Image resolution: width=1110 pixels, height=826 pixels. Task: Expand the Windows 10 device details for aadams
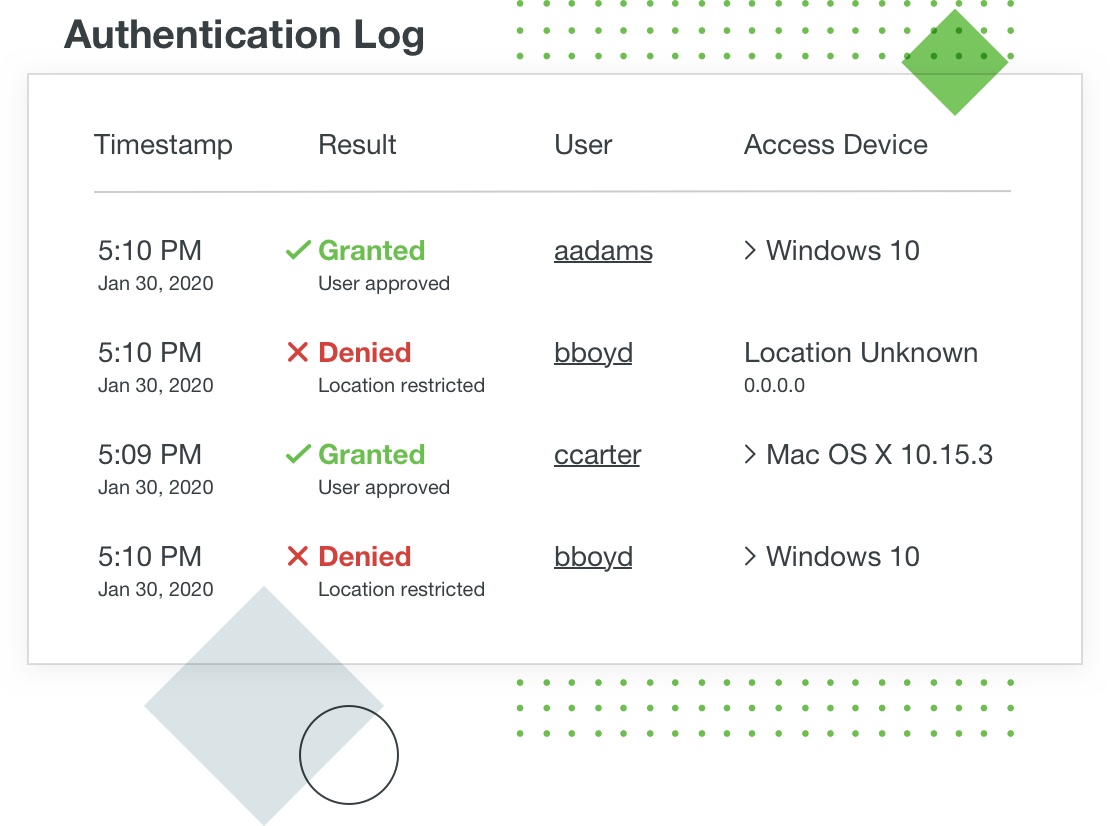[751, 251]
